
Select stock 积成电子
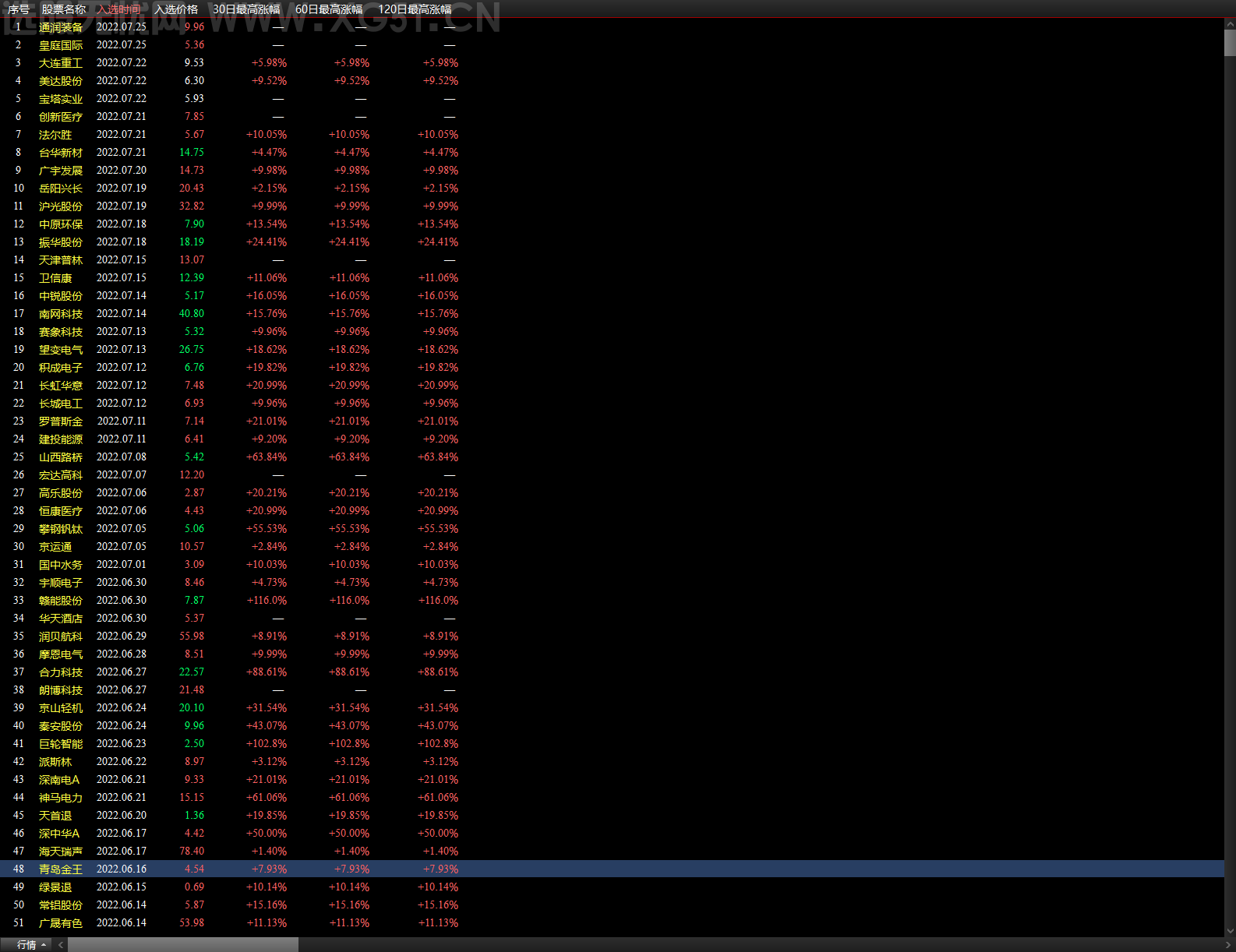pos(61,368)
